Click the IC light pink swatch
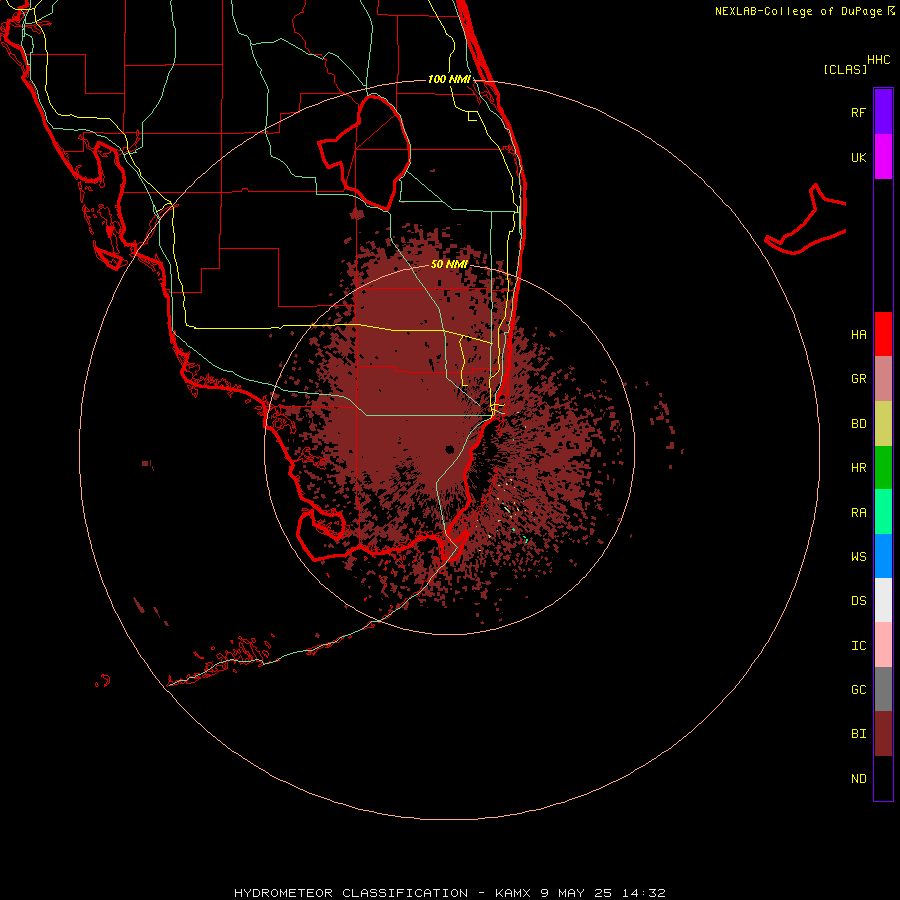Viewport: 900px width, 900px height. click(883, 645)
